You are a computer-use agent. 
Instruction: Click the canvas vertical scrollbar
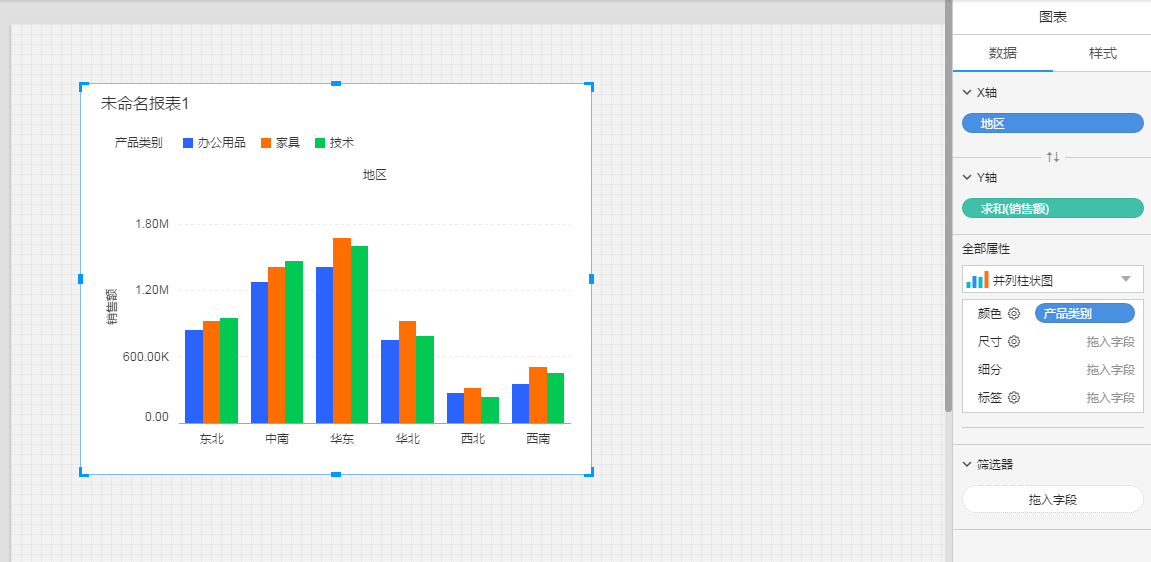point(948,205)
